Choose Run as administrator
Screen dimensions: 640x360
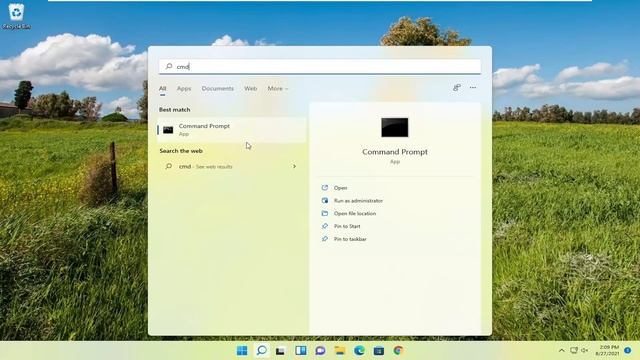tap(358, 201)
